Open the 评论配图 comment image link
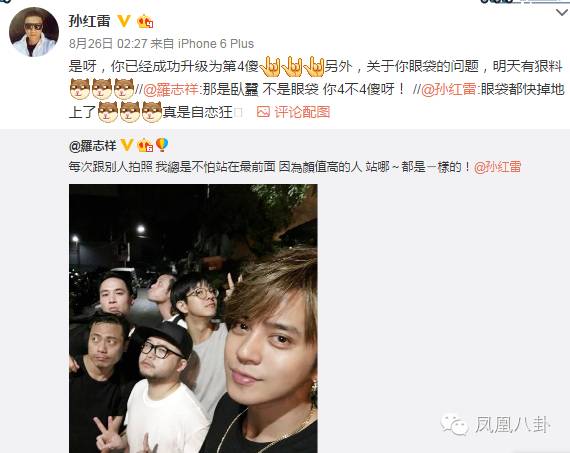Viewport: 570px width, 453px height. click(x=302, y=112)
